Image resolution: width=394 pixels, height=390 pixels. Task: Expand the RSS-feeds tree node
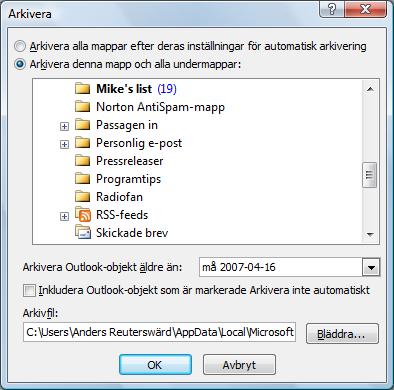coord(64,216)
